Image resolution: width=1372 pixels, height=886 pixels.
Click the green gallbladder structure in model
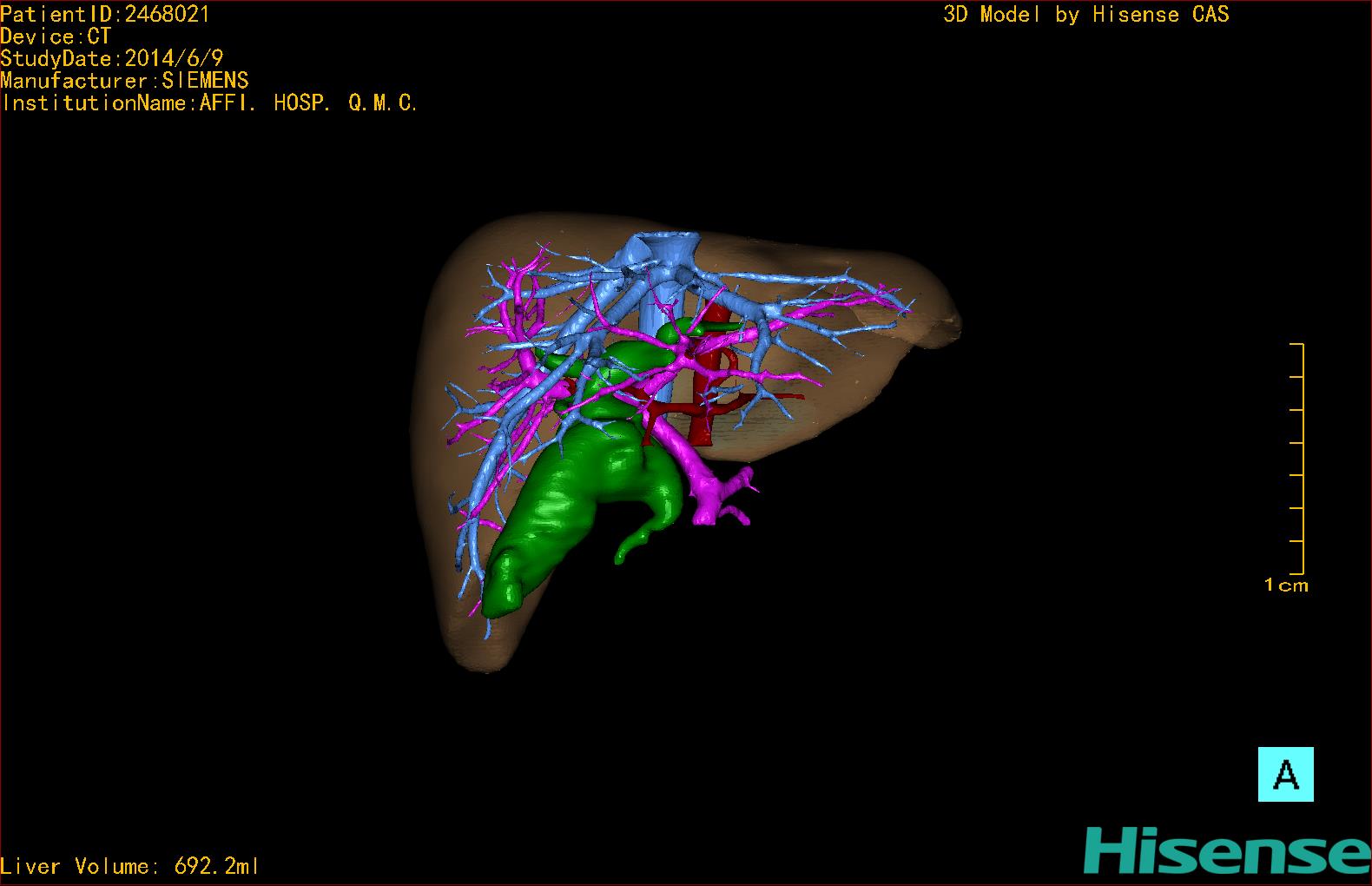tap(556, 512)
